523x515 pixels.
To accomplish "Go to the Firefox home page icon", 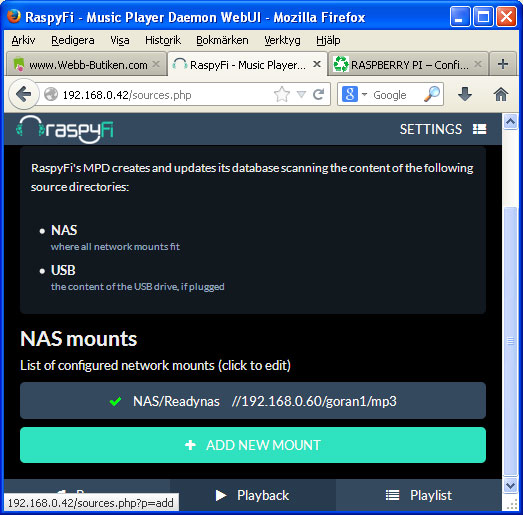I will pos(501,94).
